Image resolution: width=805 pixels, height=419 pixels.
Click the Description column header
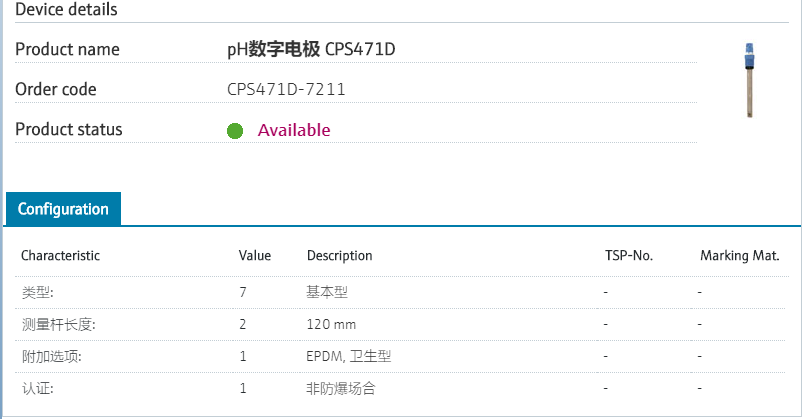click(339, 256)
